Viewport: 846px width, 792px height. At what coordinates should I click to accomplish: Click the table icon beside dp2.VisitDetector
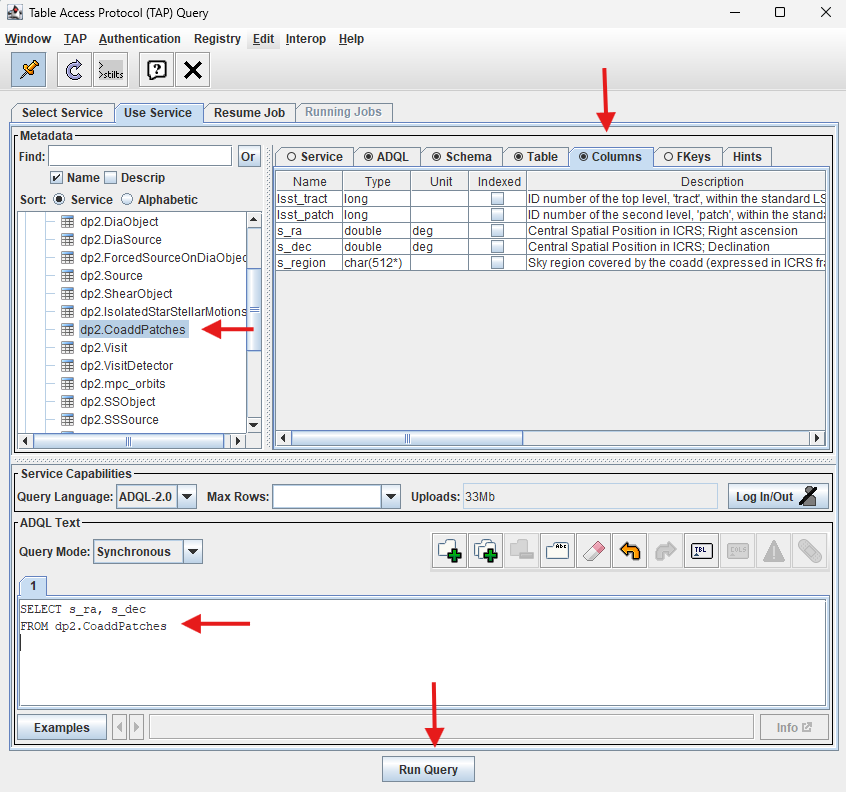click(67, 366)
